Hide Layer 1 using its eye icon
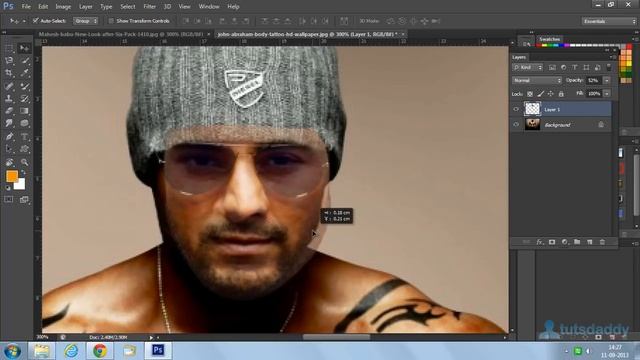The height and width of the screenshot is (360, 640). 516,109
